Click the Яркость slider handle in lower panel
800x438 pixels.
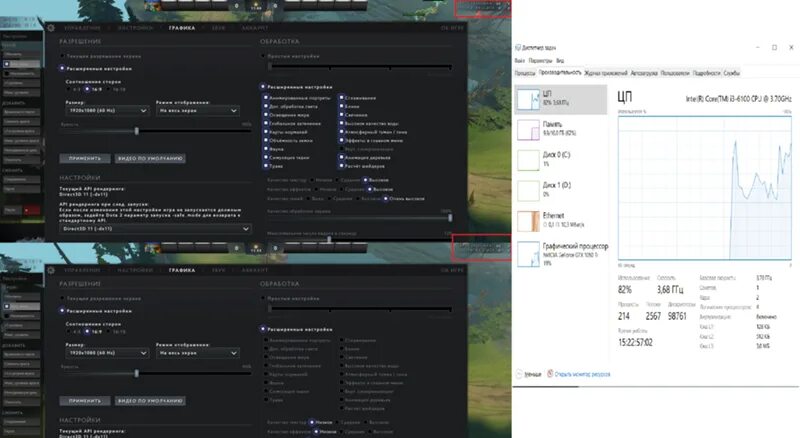click(136, 374)
